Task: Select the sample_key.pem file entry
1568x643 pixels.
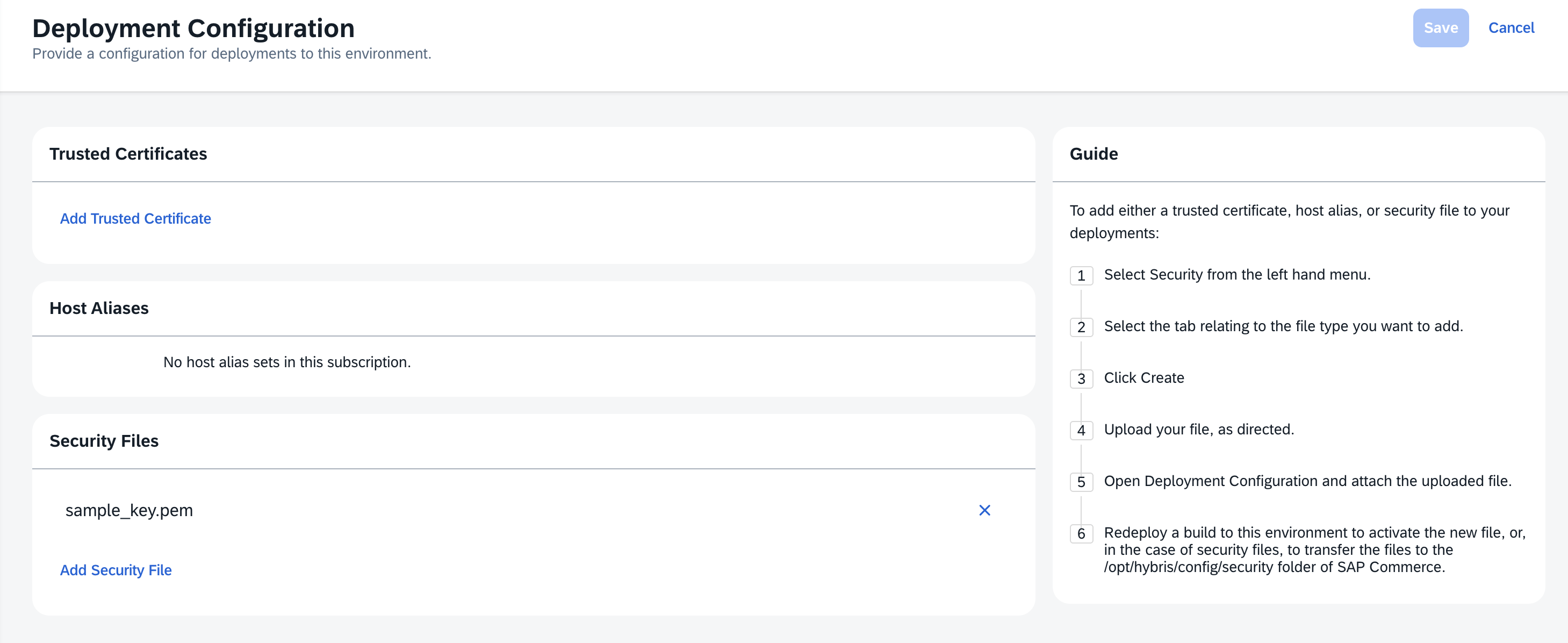Action: click(x=129, y=511)
